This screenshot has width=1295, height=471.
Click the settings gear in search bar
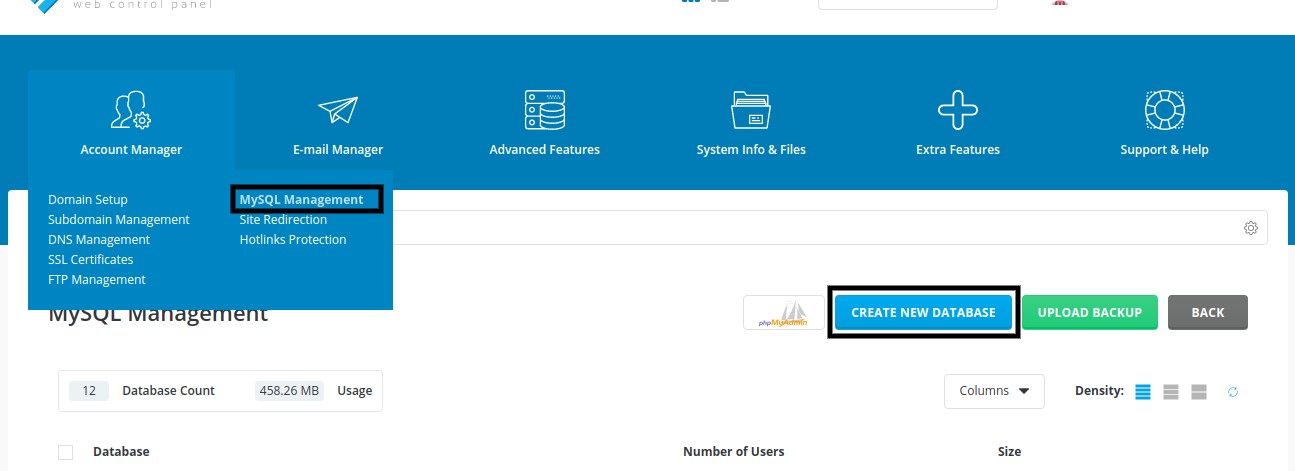click(1250, 228)
